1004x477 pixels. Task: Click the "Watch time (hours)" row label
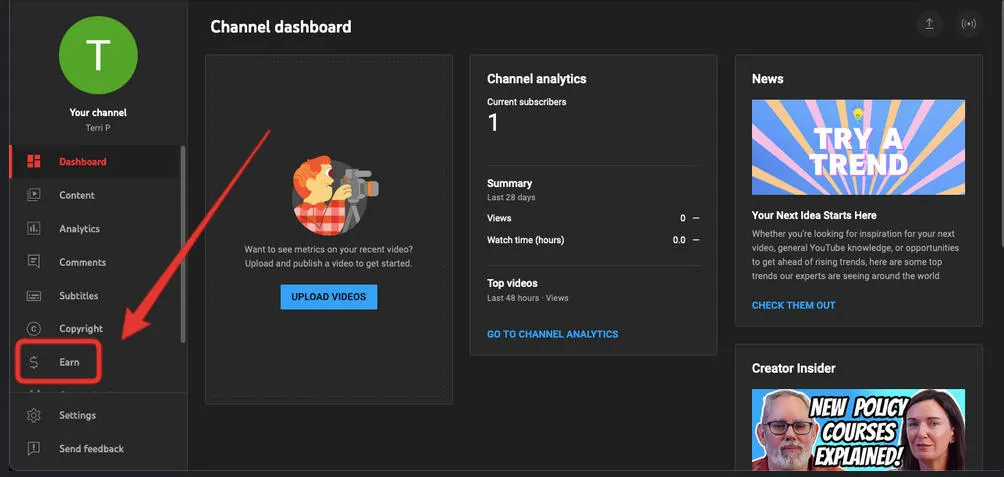[x=525, y=240]
